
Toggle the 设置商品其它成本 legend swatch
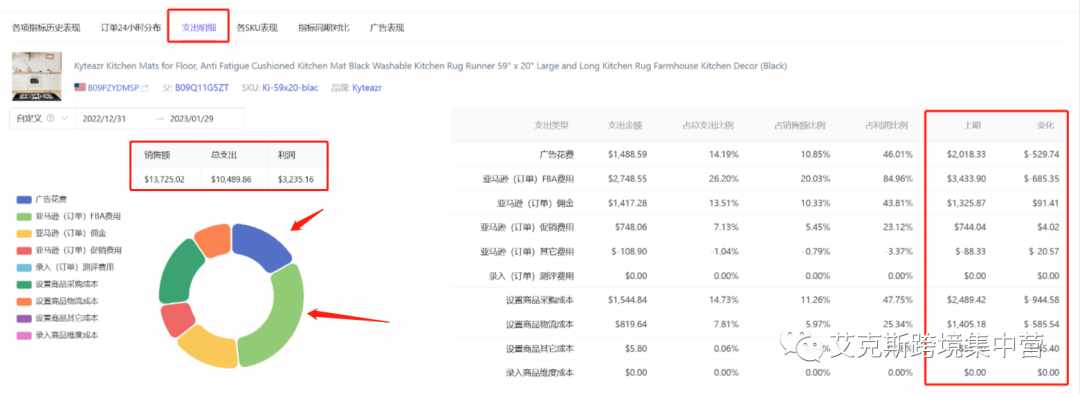pos(23,318)
